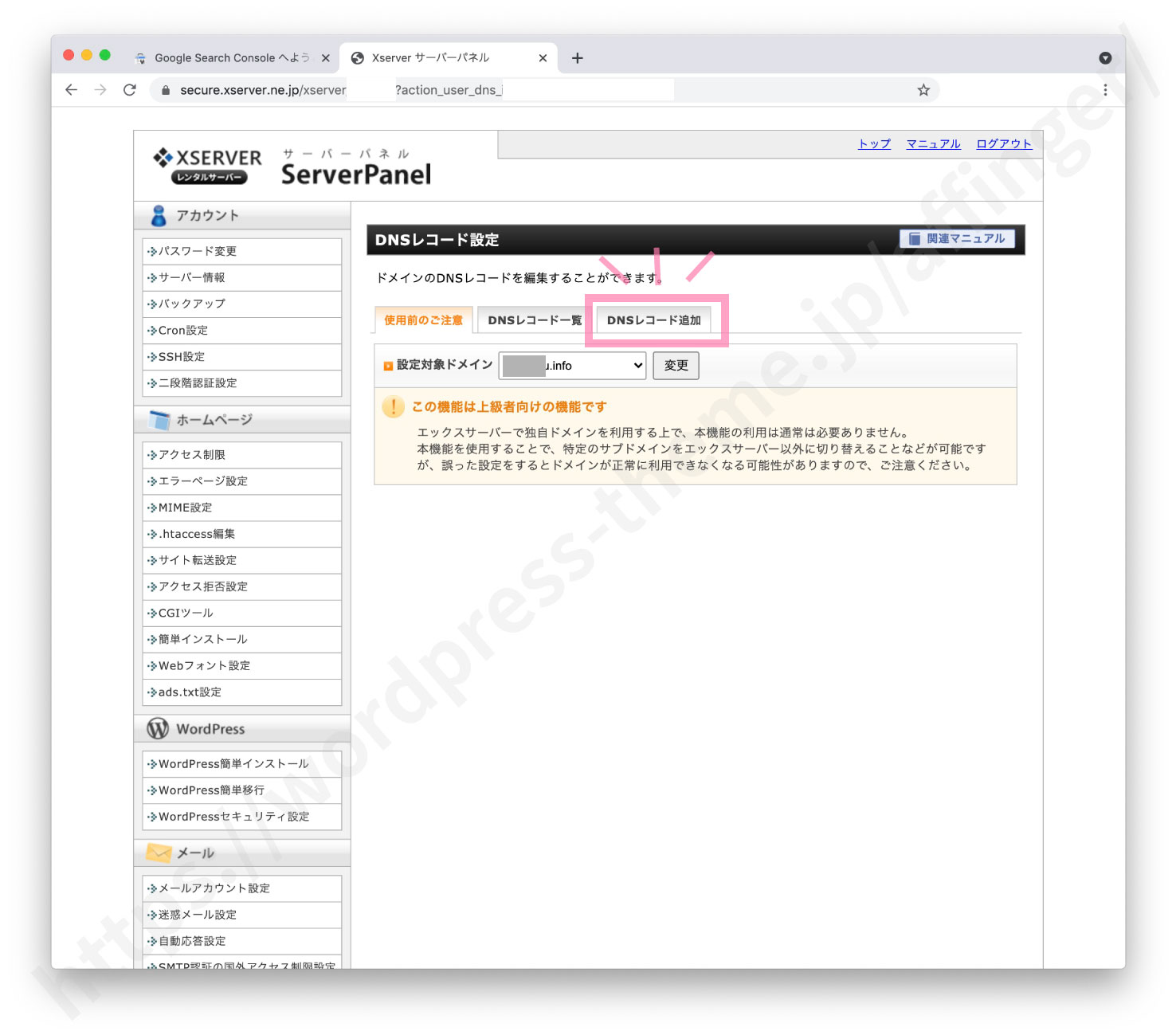
Task: Open SSH設定 in the sidebar
Action: pos(242,356)
